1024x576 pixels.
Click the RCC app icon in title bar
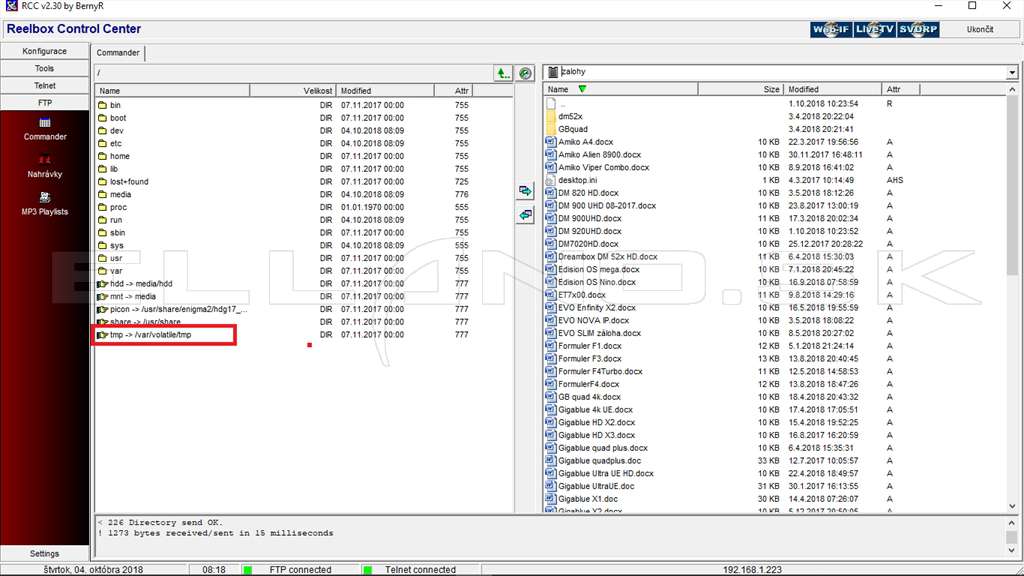click(11, 6)
